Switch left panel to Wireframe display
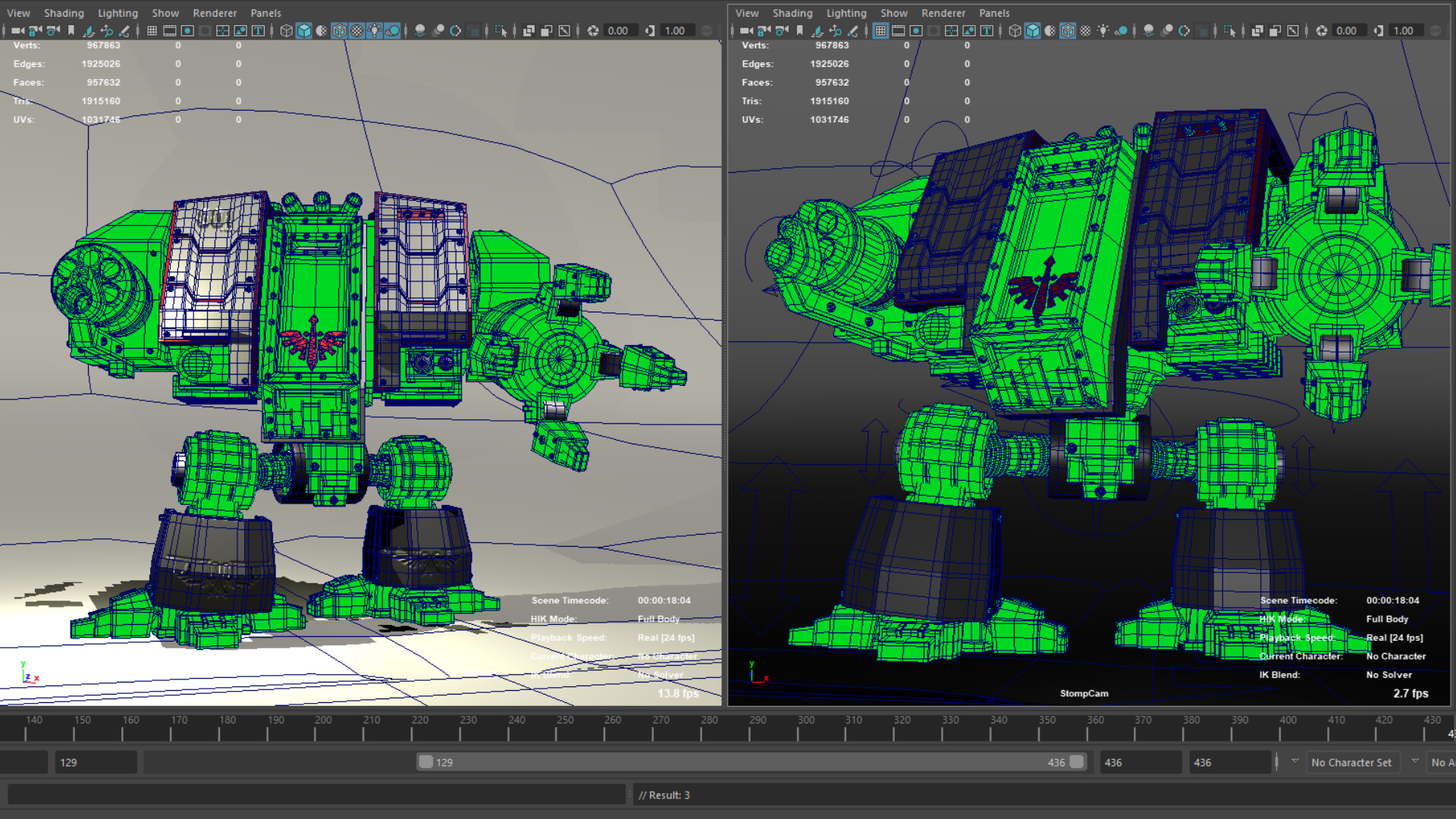Screen dimensions: 1456x819 (286, 30)
